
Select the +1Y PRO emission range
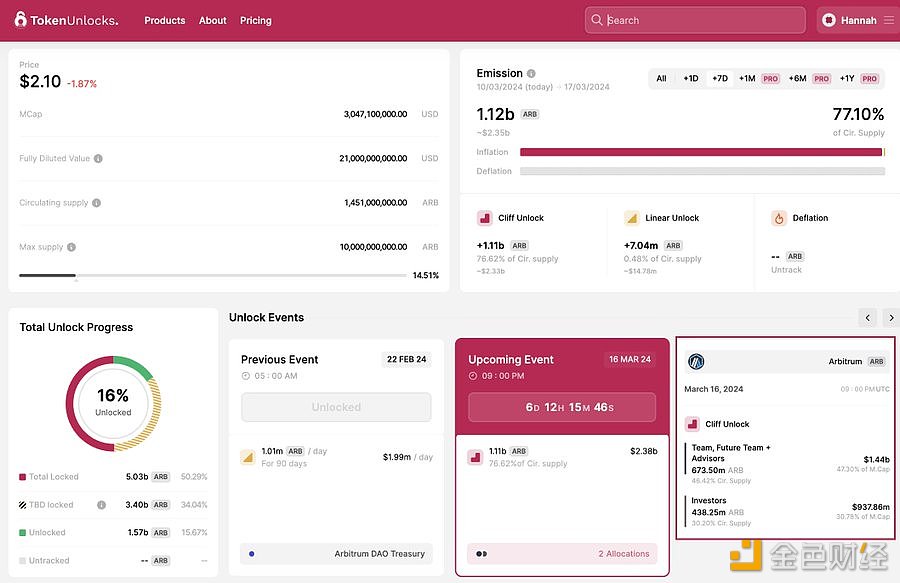tap(859, 79)
